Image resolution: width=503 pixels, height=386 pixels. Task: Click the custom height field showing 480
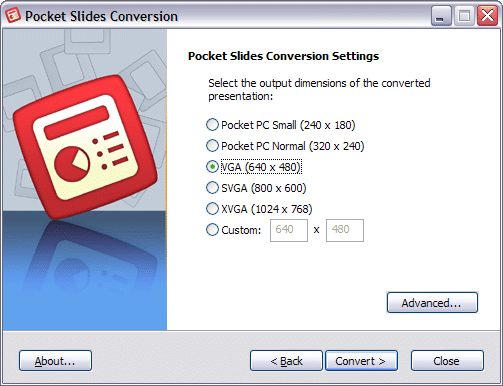click(x=345, y=230)
